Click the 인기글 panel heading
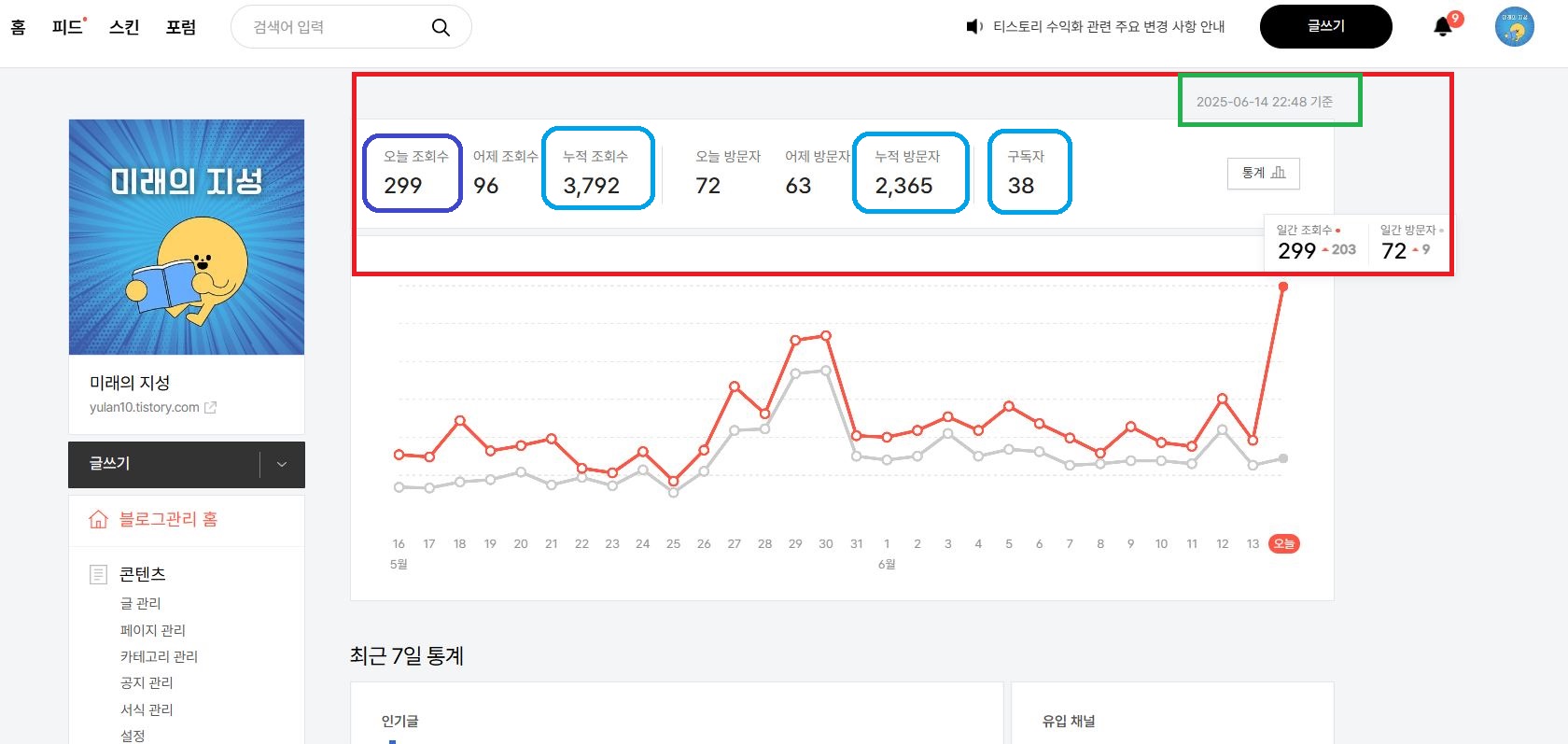1568x744 pixels. (x=400, y=721)
